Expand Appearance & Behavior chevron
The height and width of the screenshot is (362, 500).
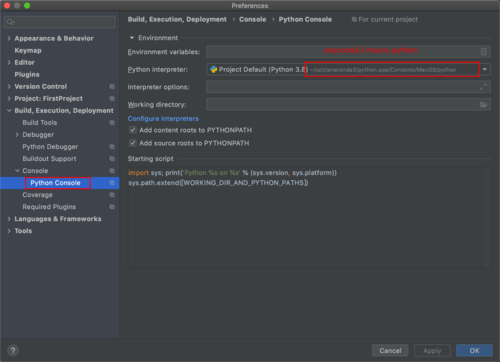coord(9,39)
